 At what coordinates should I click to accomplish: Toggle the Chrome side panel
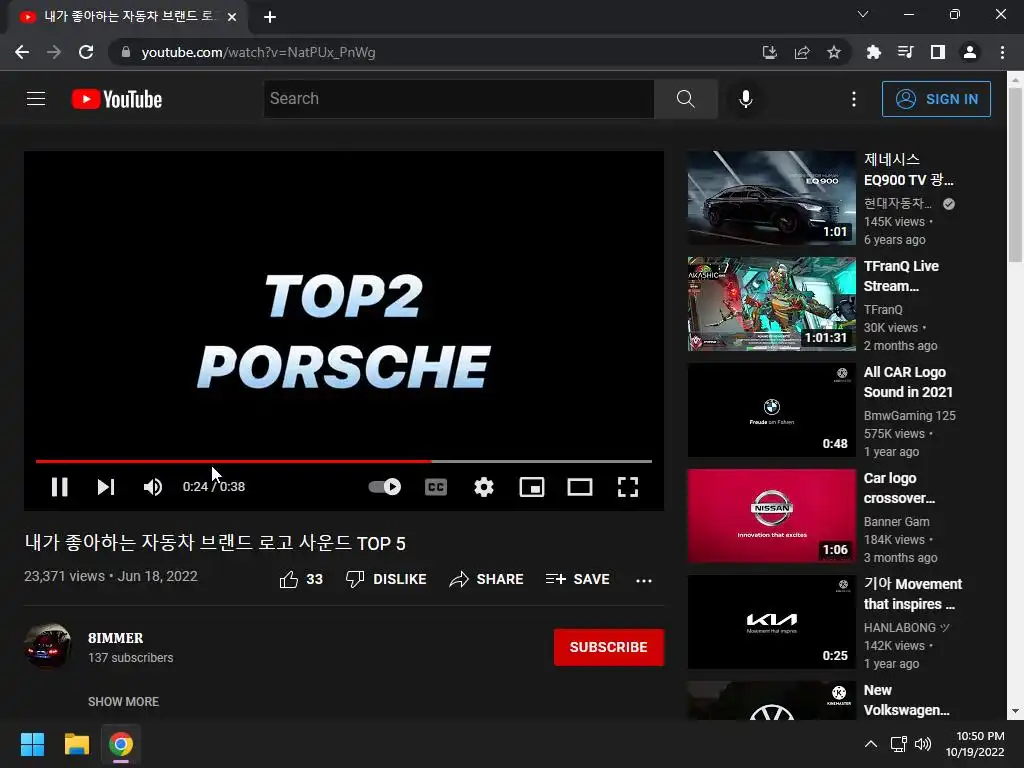tap(938, 52)
